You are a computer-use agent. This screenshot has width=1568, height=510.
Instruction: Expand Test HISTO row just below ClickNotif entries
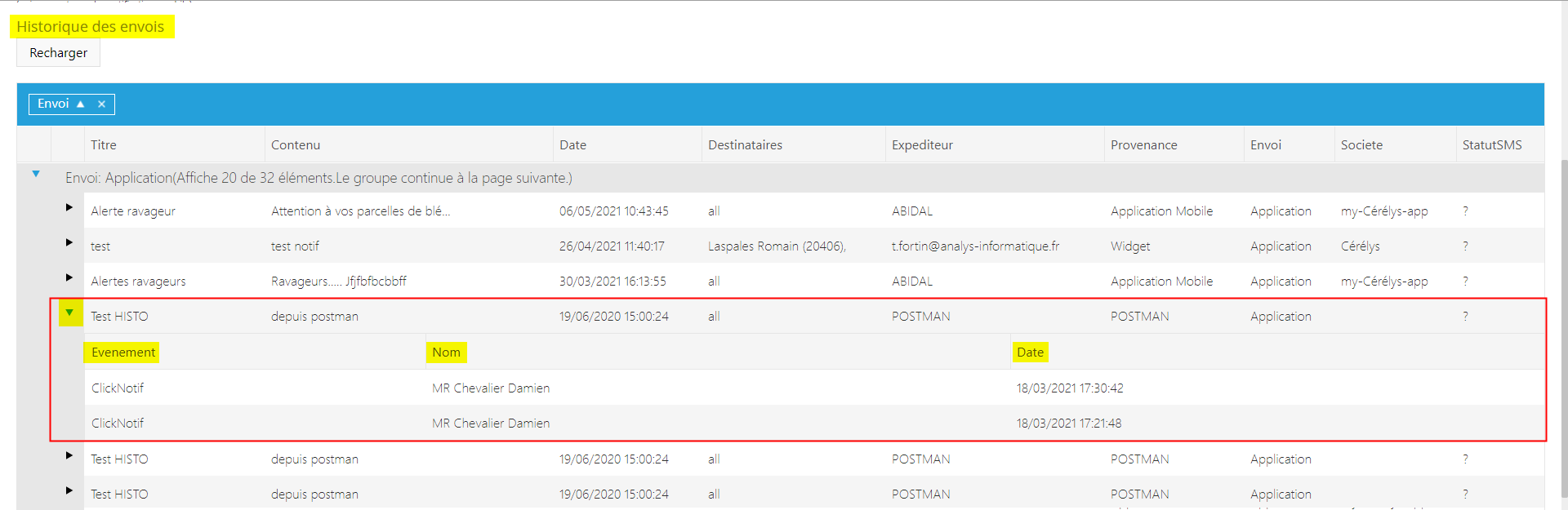coord(69,455)
